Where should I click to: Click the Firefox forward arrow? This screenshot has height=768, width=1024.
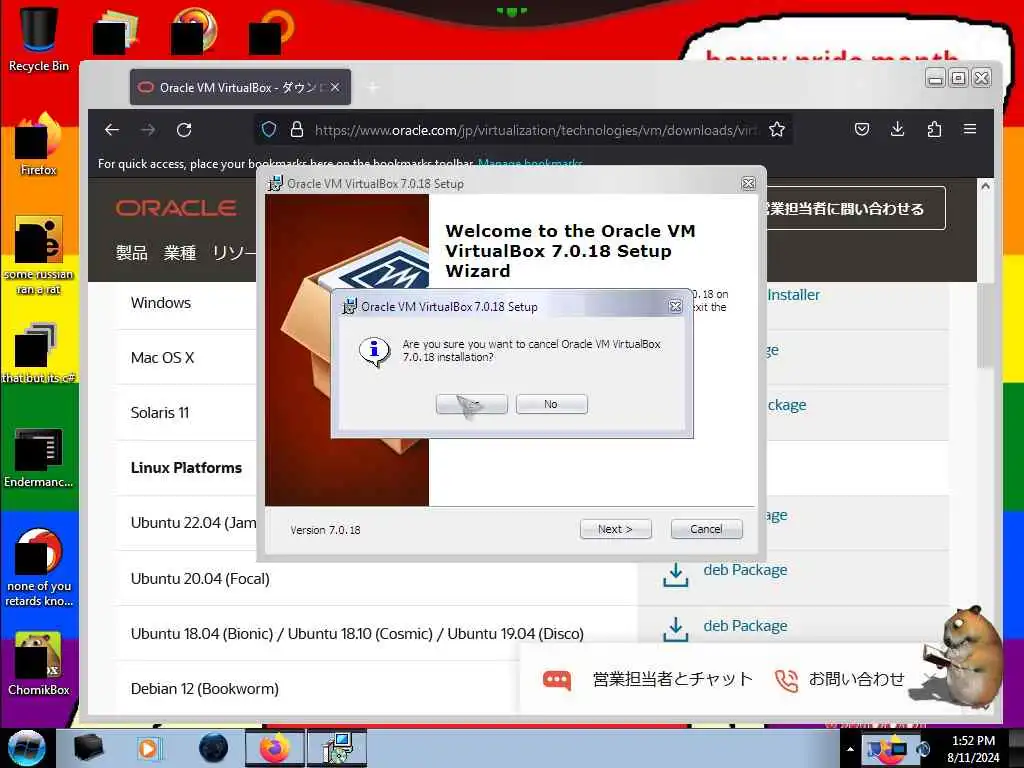[x=148, y=130]
